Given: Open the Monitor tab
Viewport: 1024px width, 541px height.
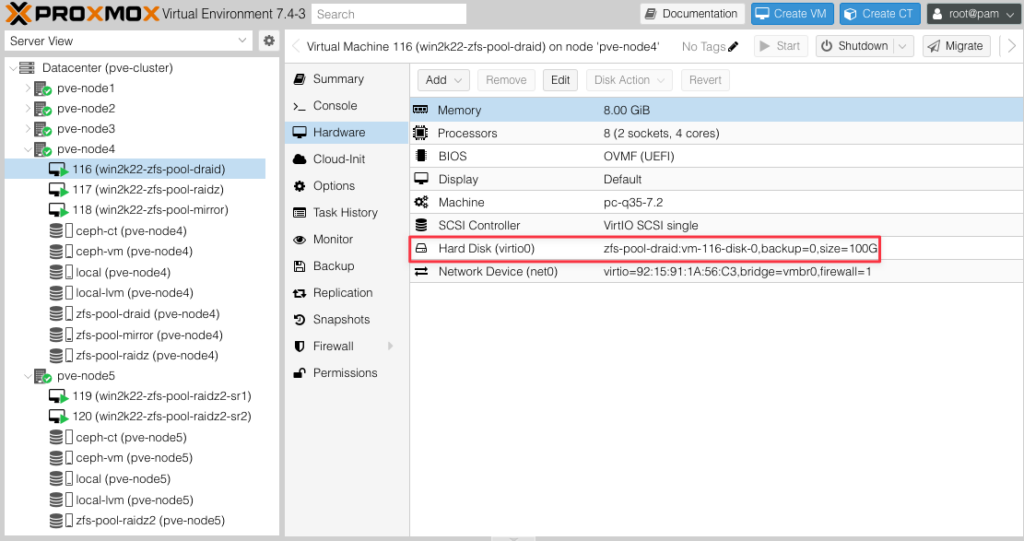Looking at the screenshot, I should 347,239.
